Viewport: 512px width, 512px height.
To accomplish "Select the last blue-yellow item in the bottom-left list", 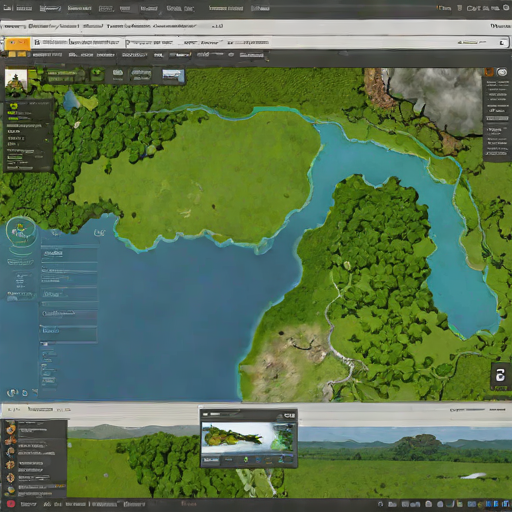I will (x=11, y=490).
